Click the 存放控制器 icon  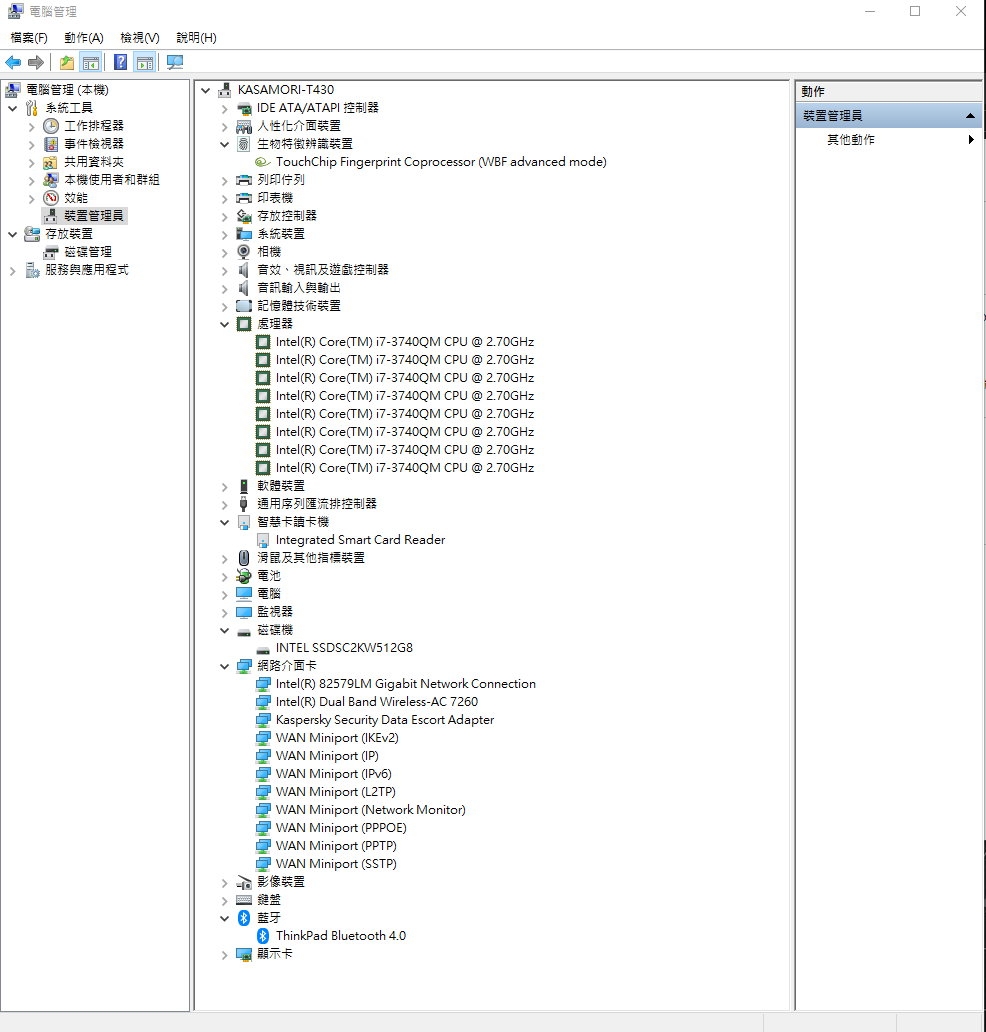(244, 216)
